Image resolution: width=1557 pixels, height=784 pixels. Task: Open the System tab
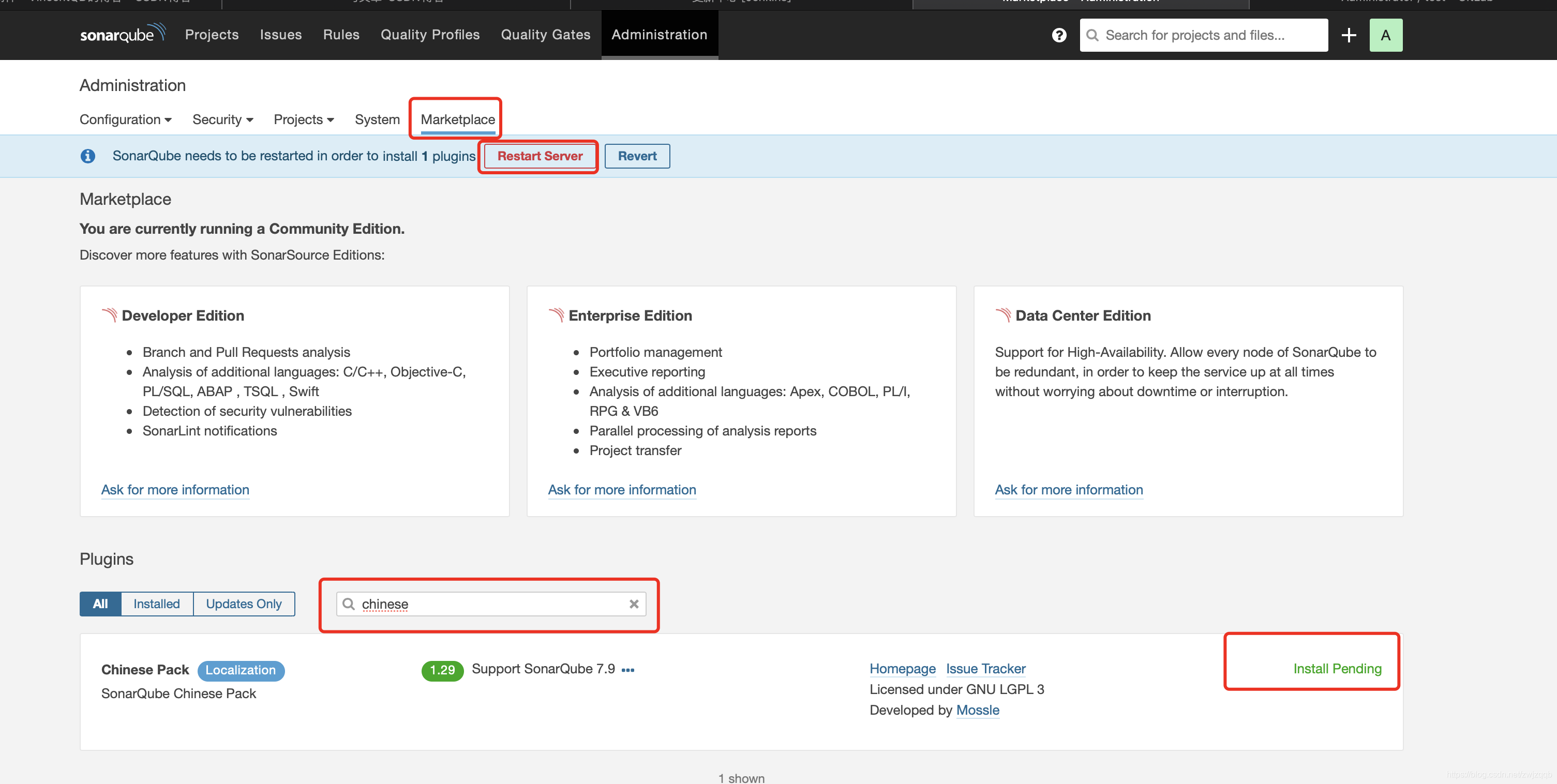click(377, 119)
